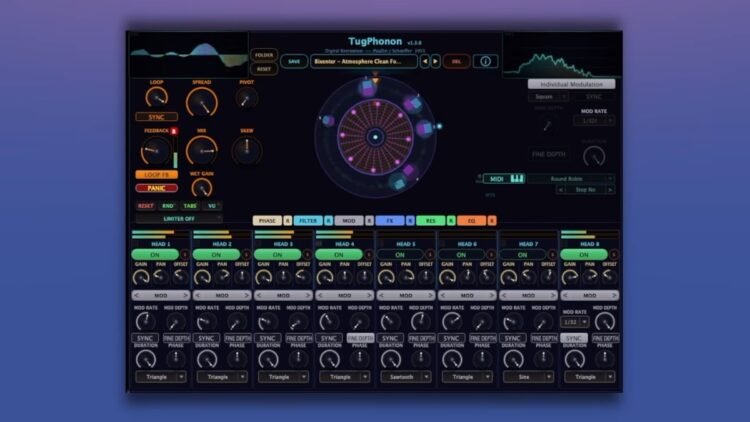Viewport: 750px width, 422px height.
Task: Click the R button next to EQ tab
Action: 491,221
